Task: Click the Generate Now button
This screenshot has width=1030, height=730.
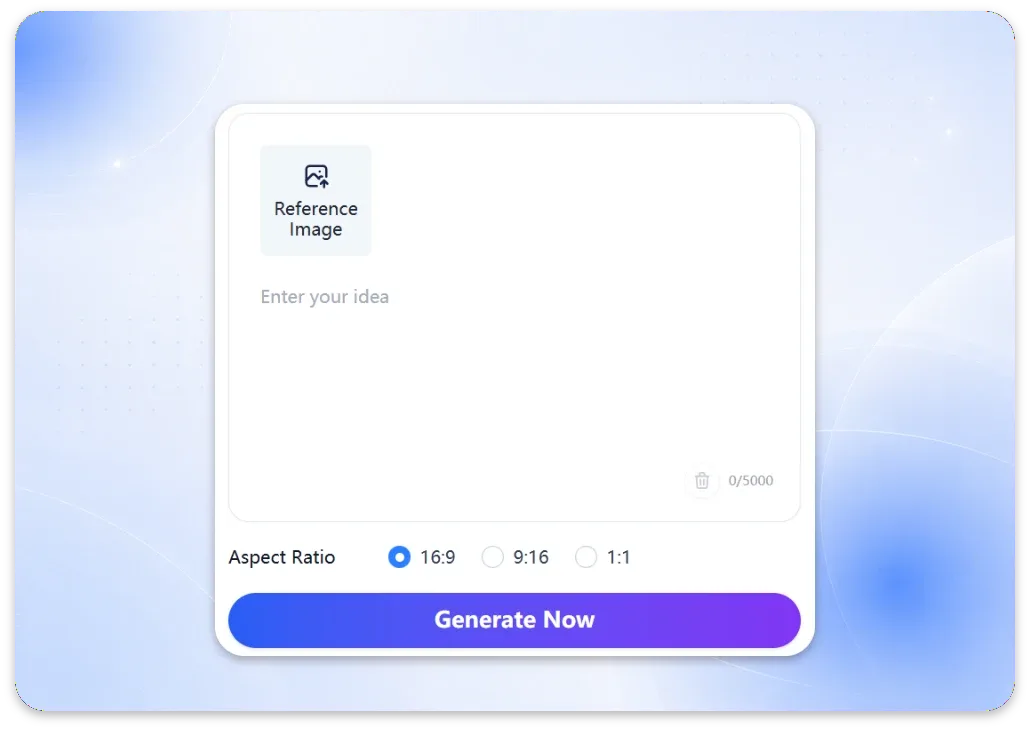Action: point(514,620)
